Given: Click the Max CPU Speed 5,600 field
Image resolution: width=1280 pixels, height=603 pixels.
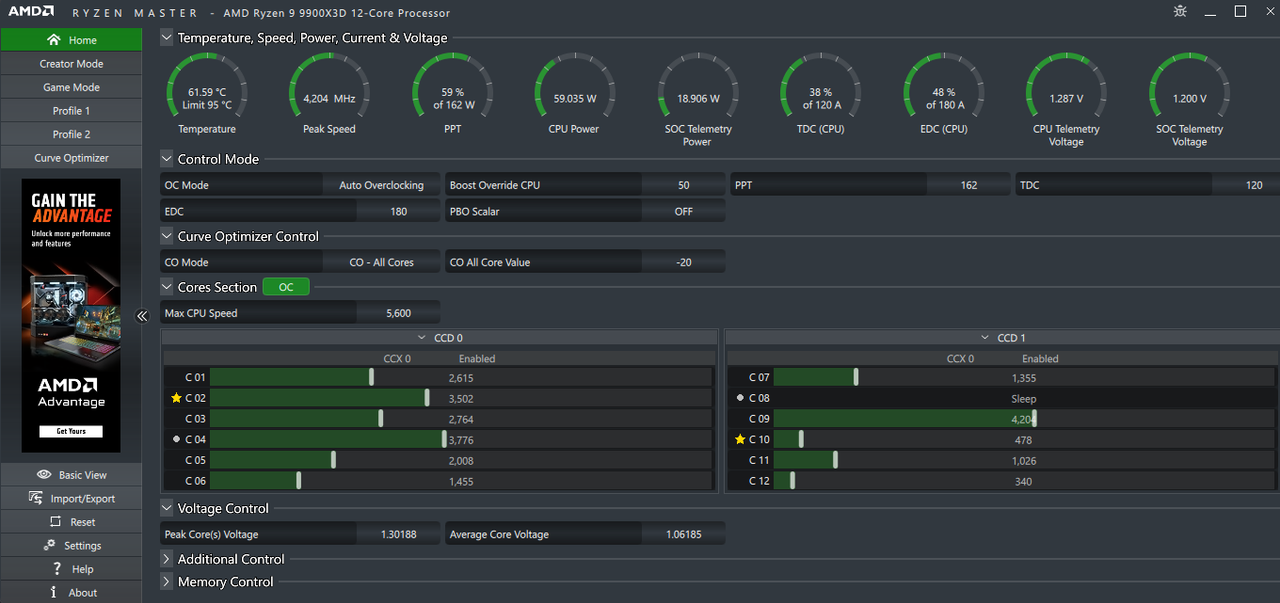Looking at the screenshot, I should [398, 313].
